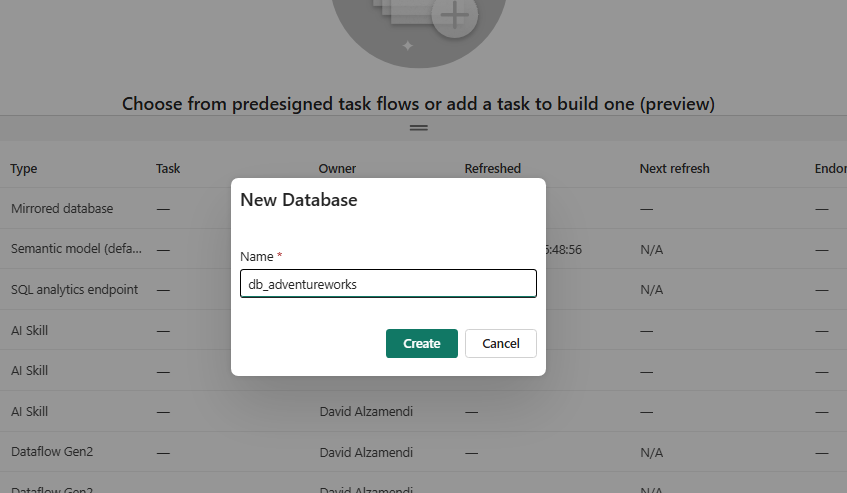Select the Mirrored database row type

(x=62, y=208)
